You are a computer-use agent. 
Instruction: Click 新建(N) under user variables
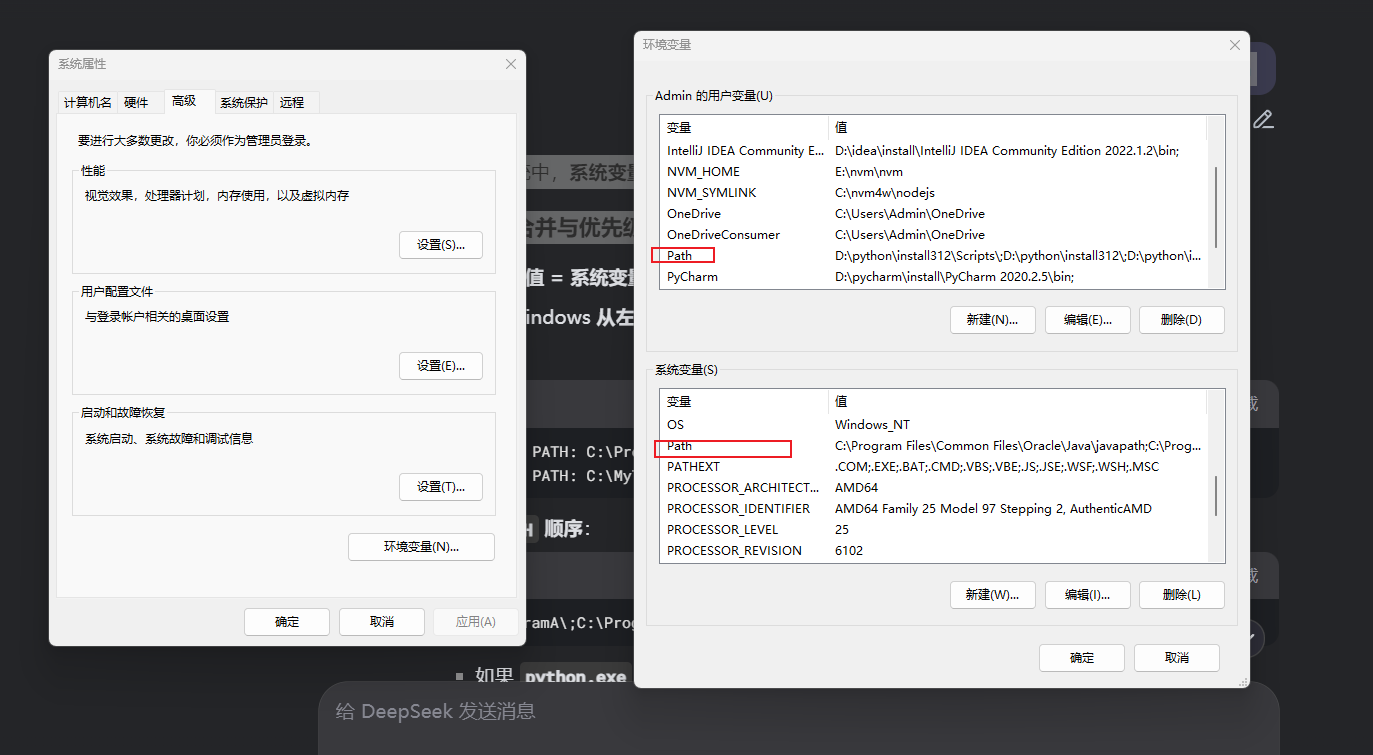pos(992,319)
